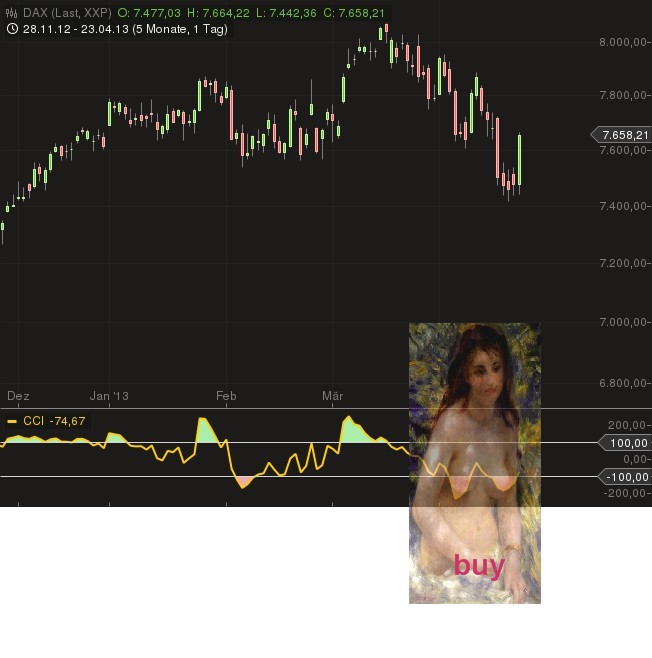The image size is (652, 658).
Task: Click the latest tall green candlestick
Action: click(x=519, y=159)
